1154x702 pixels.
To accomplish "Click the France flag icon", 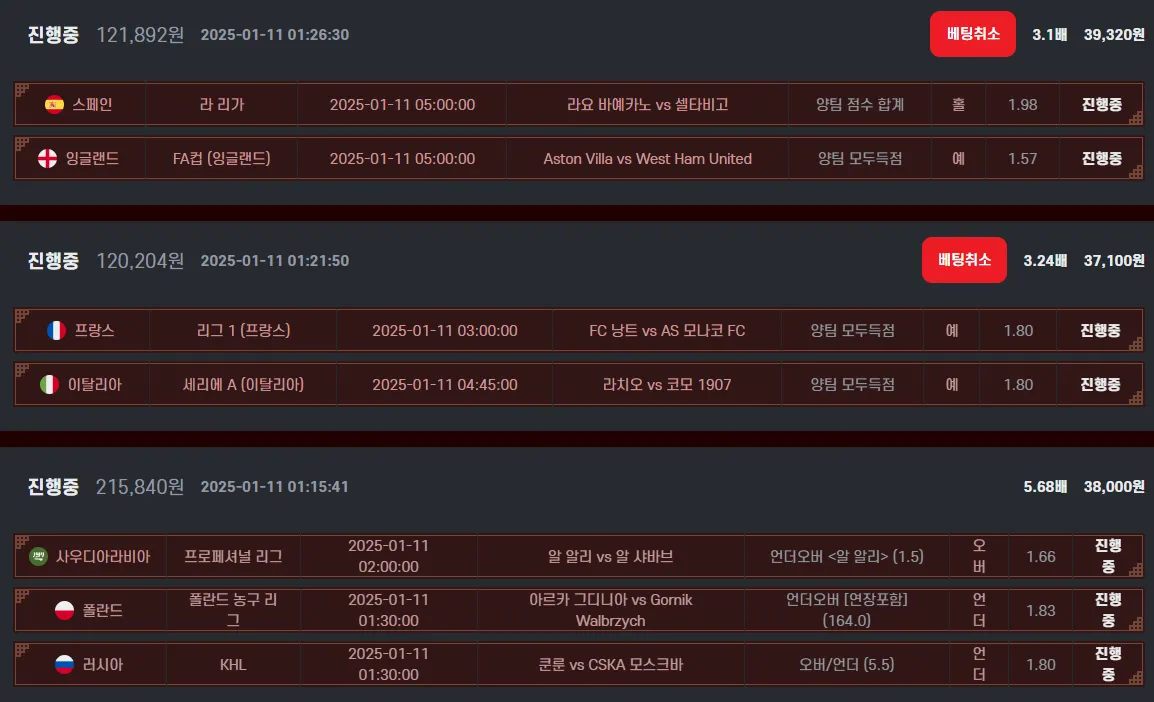I will pos(56,330).
